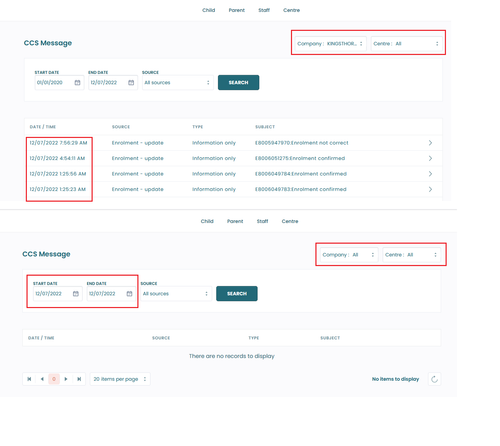Go to next page in pager

point(66,379)
